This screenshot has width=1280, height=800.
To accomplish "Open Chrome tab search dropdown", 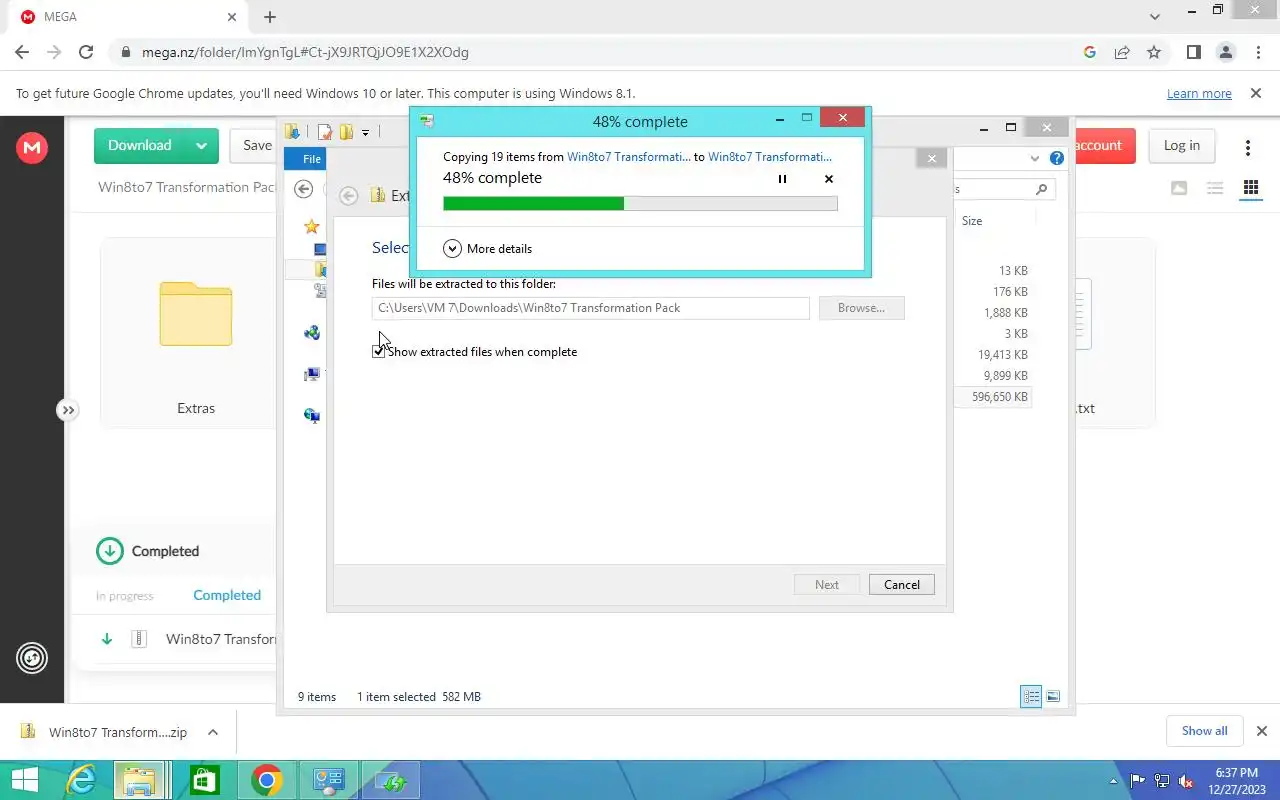I will tap(1155, 17).
